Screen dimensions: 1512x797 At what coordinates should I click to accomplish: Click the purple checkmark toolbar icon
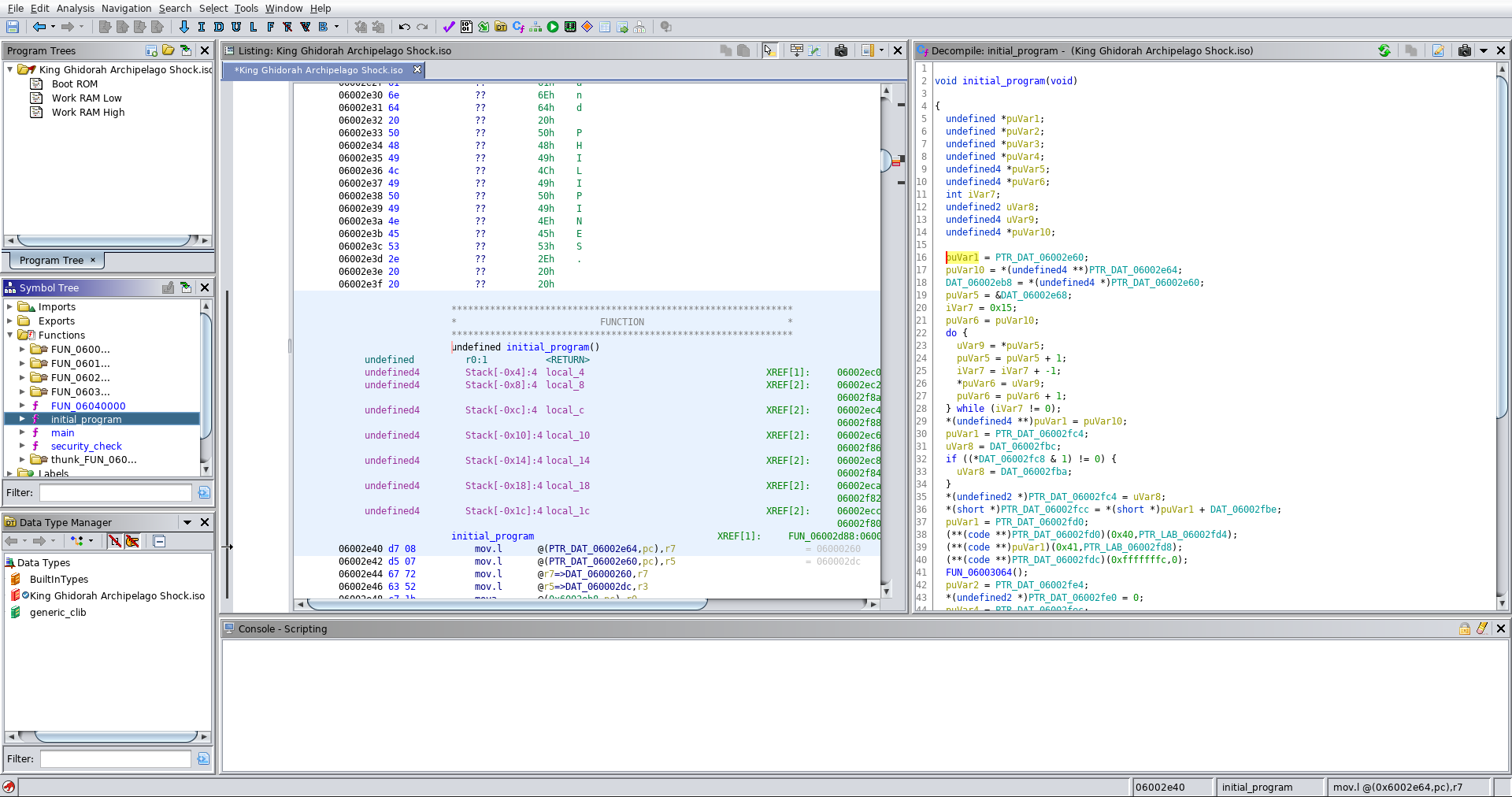pos(449,27)
